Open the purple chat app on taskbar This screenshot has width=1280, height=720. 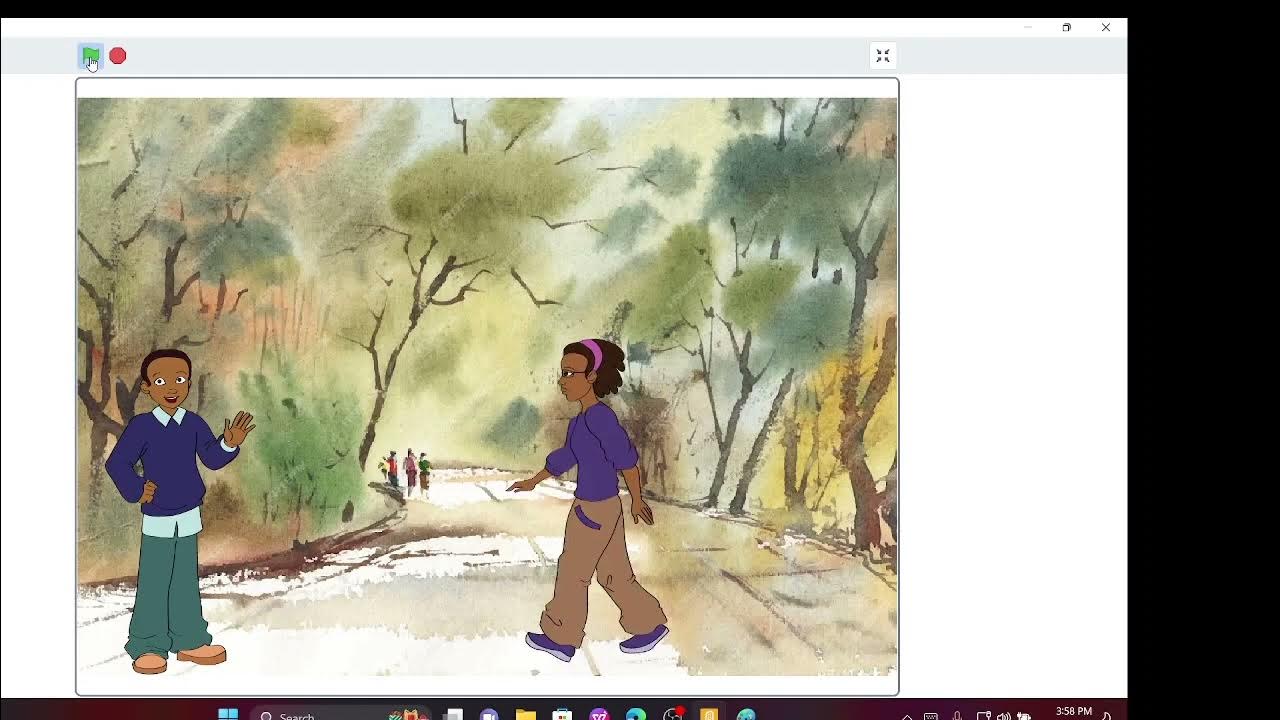click(x=489, y=714)
